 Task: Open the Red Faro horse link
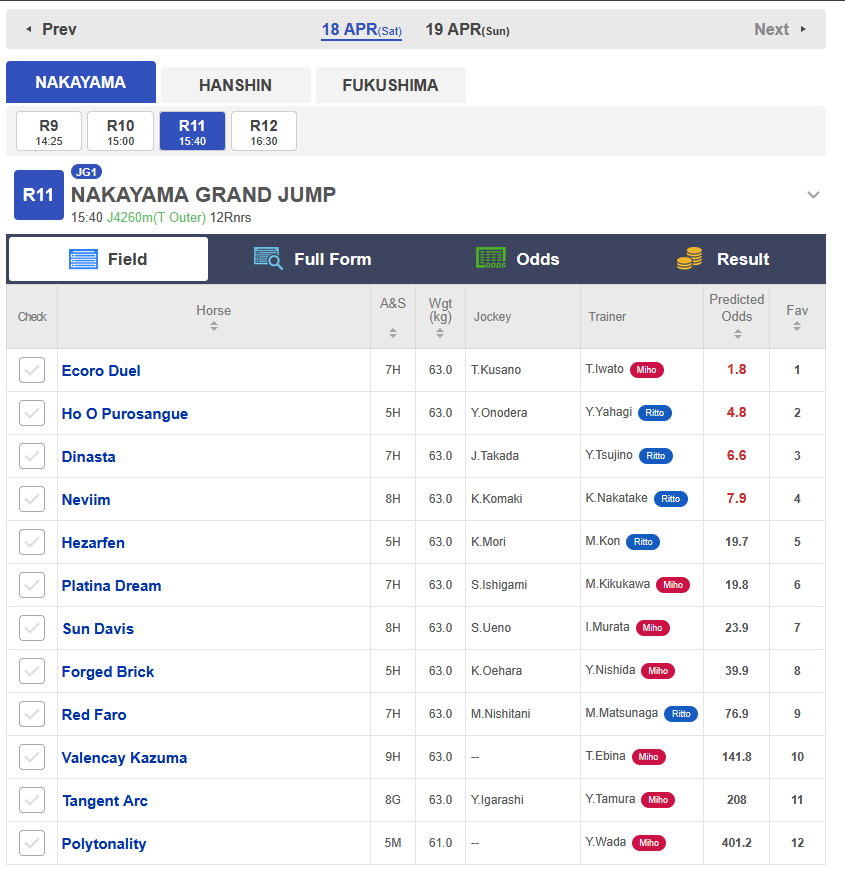click(94, 715)
